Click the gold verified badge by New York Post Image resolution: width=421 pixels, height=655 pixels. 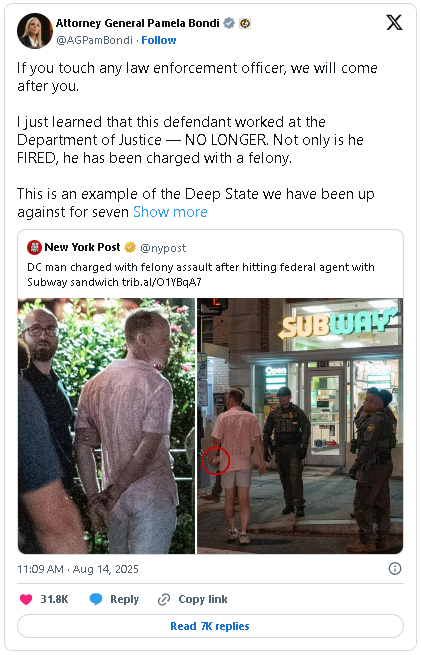point(130,247)
